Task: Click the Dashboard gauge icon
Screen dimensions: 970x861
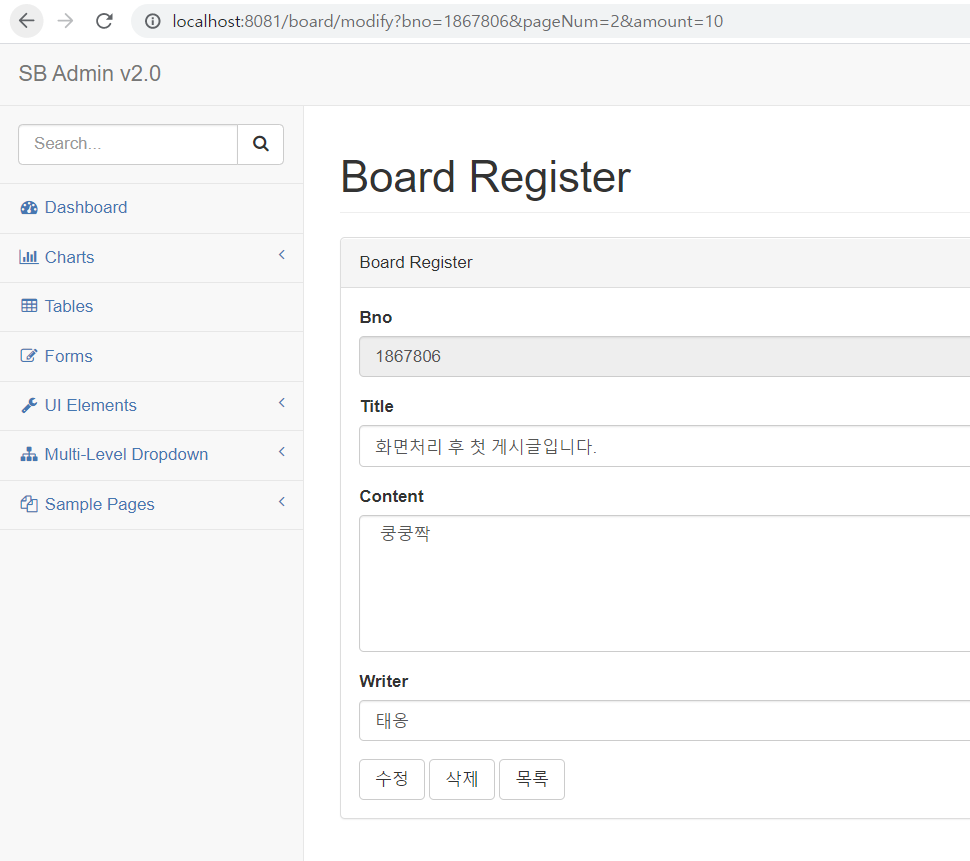Action: click(29, 207)
